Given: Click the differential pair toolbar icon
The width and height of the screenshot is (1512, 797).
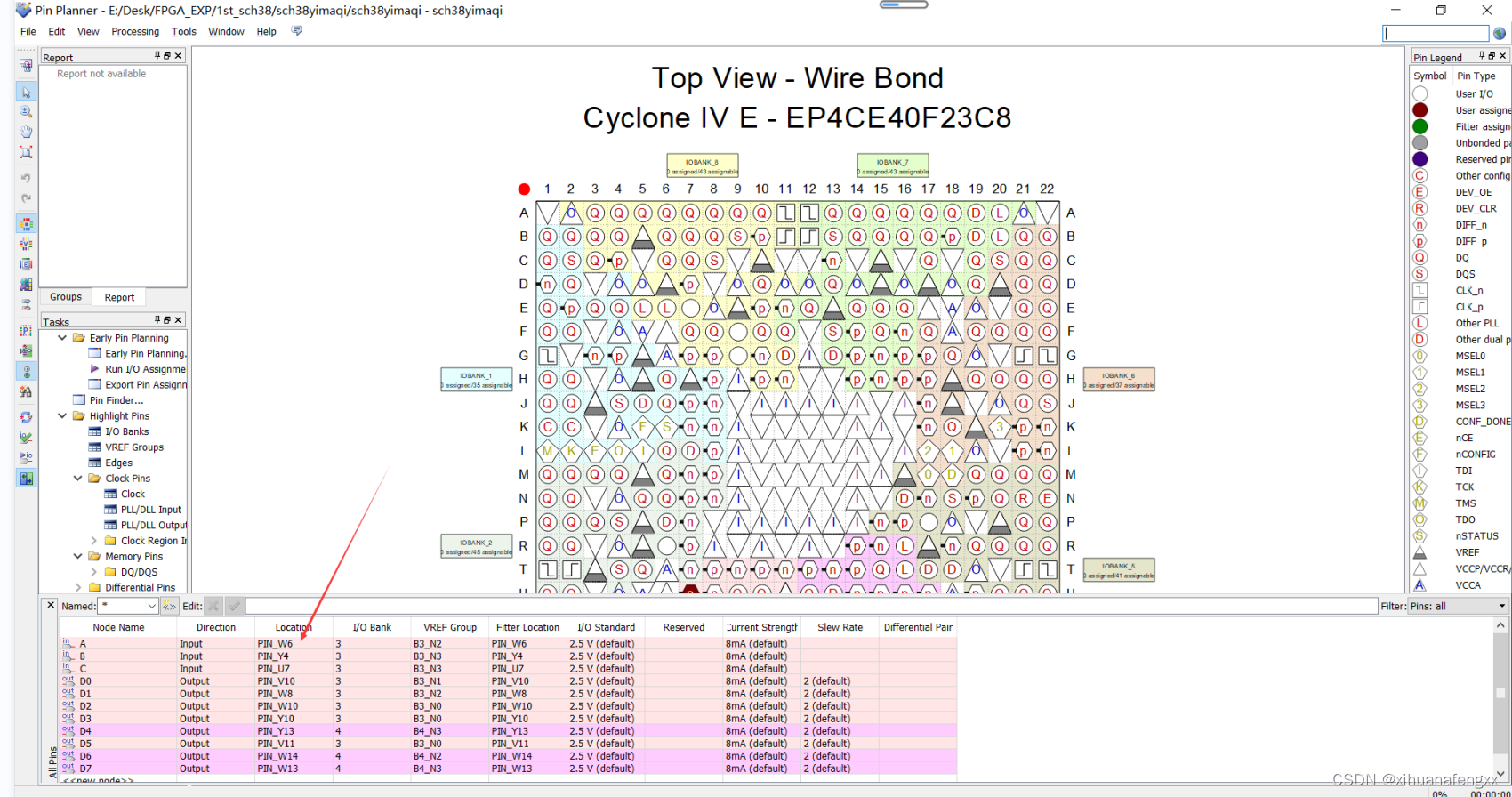Looking at the screenshot, I should (x=26, y=305).
